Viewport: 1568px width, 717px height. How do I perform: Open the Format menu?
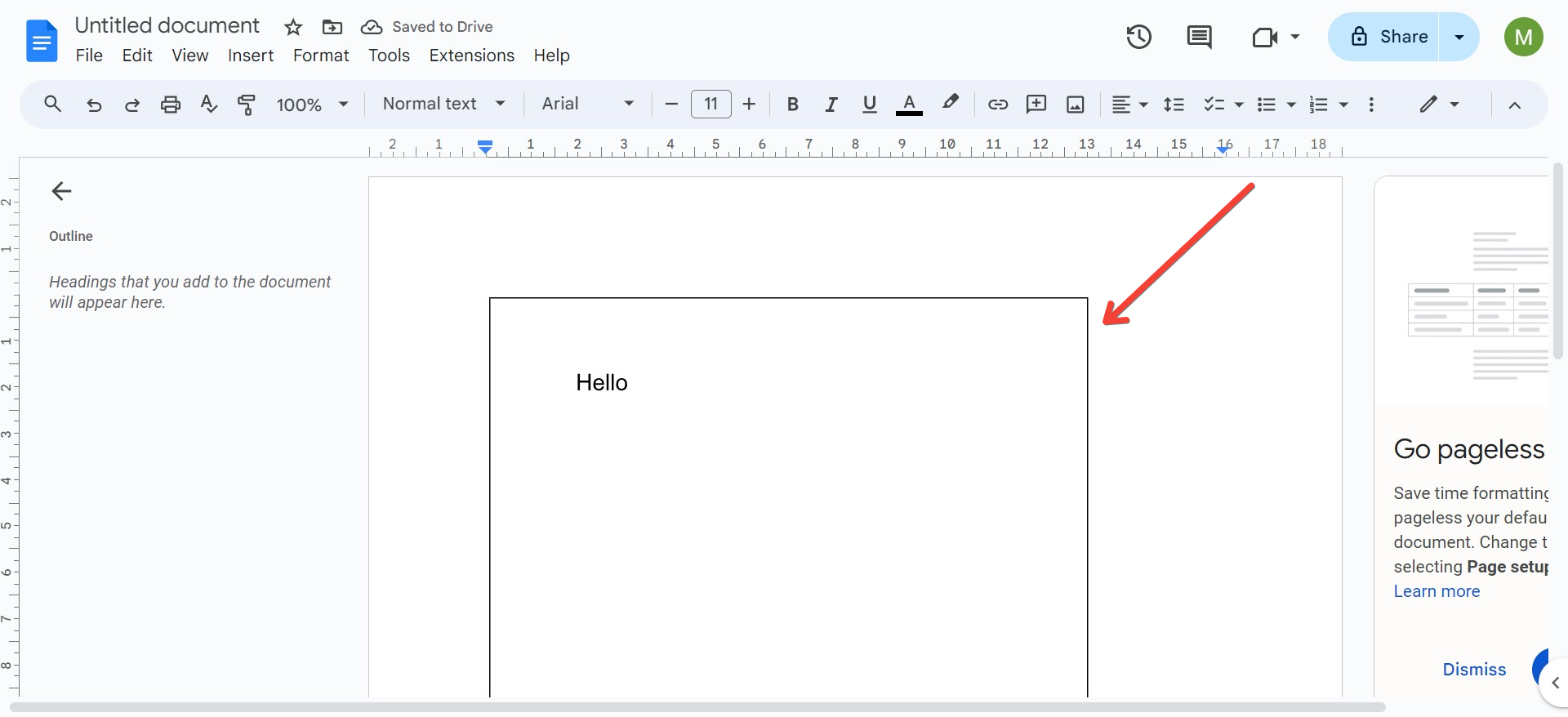320,56
